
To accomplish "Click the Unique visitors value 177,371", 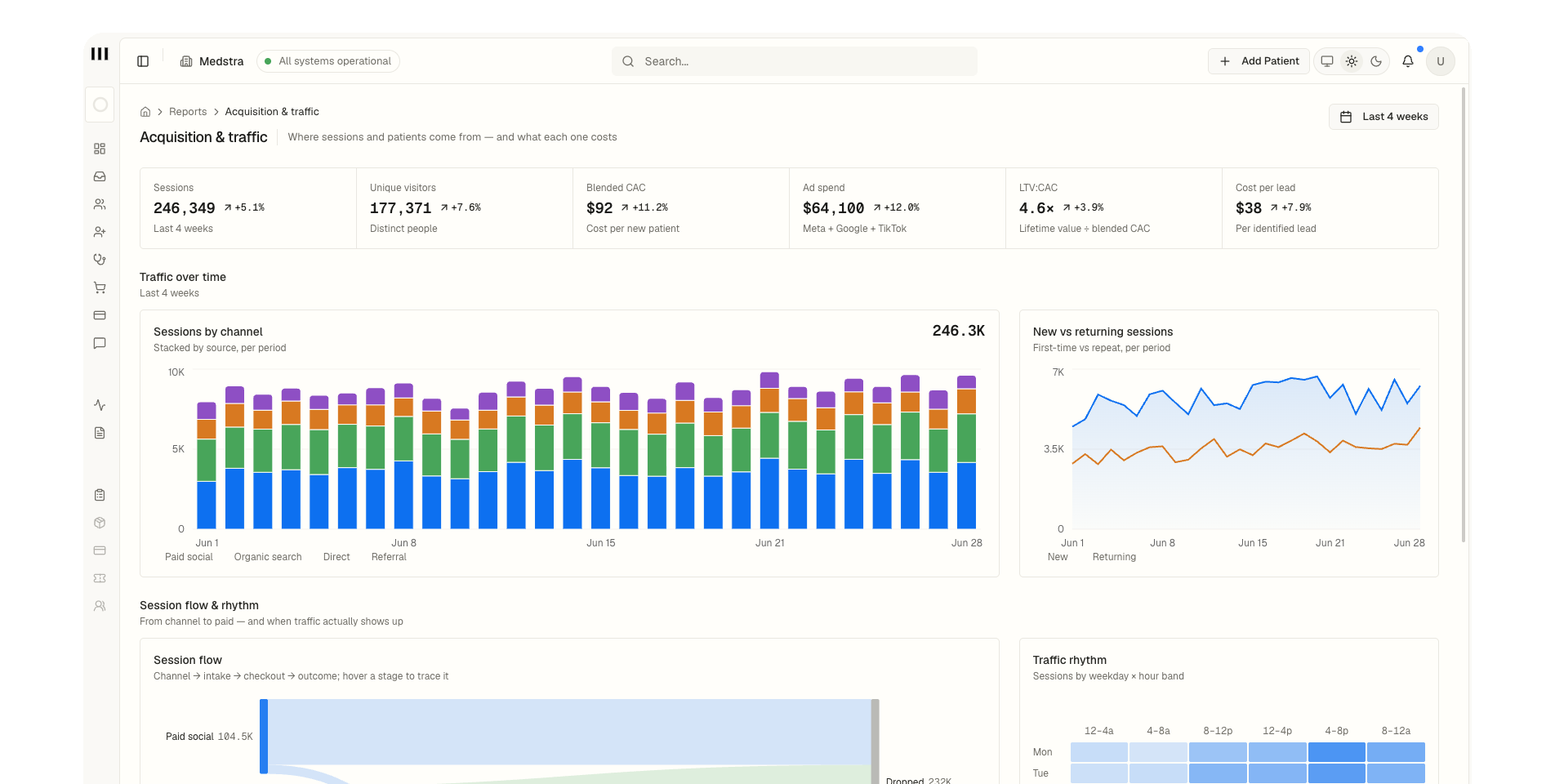I will 400,208.
